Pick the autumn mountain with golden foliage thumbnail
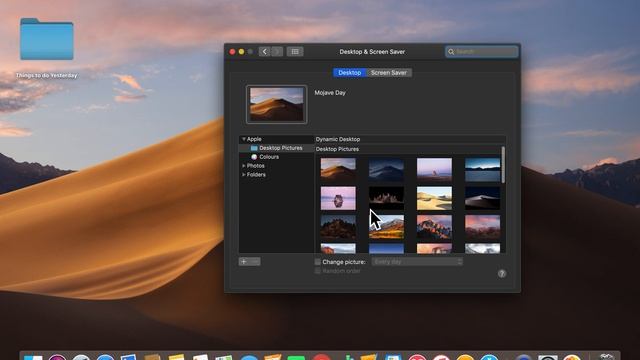Viewport: 640px width, 360px height. click(x=386, y=227)
